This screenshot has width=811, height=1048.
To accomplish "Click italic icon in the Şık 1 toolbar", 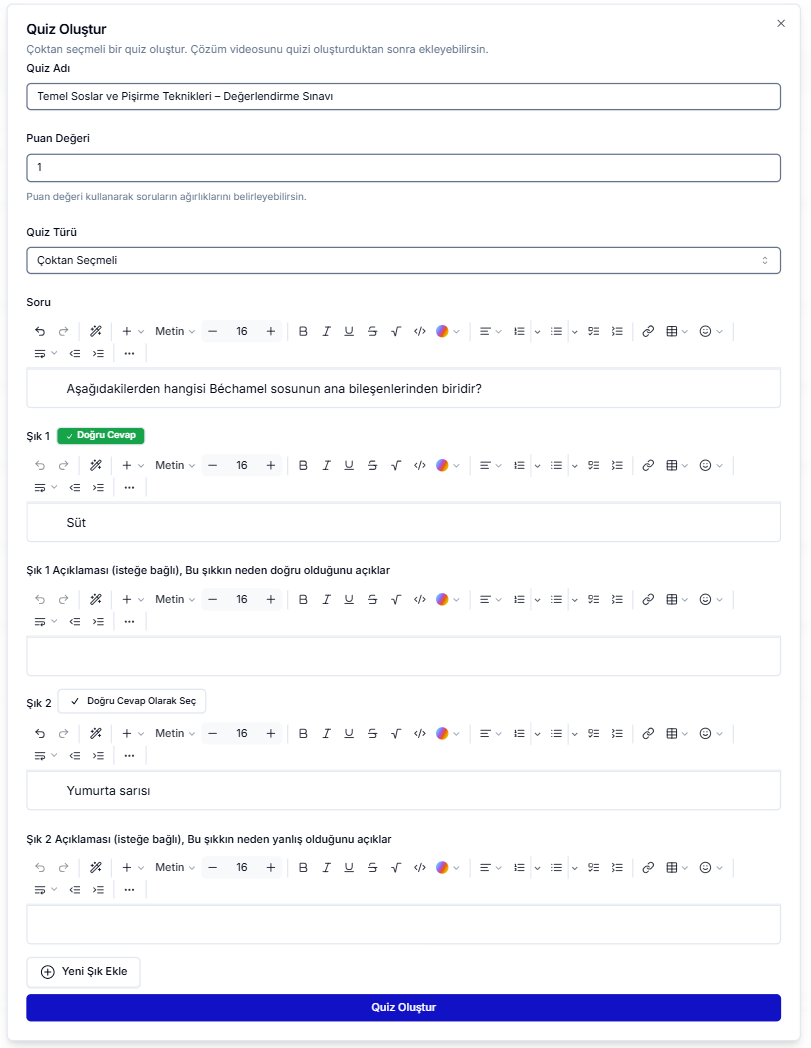I will 326,465.
